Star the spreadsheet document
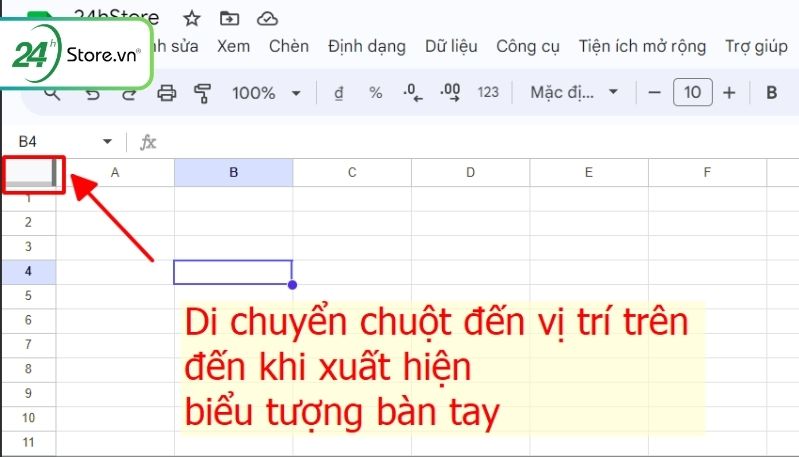The height and width of the screenshot is (457, 799). click(192, 19)
